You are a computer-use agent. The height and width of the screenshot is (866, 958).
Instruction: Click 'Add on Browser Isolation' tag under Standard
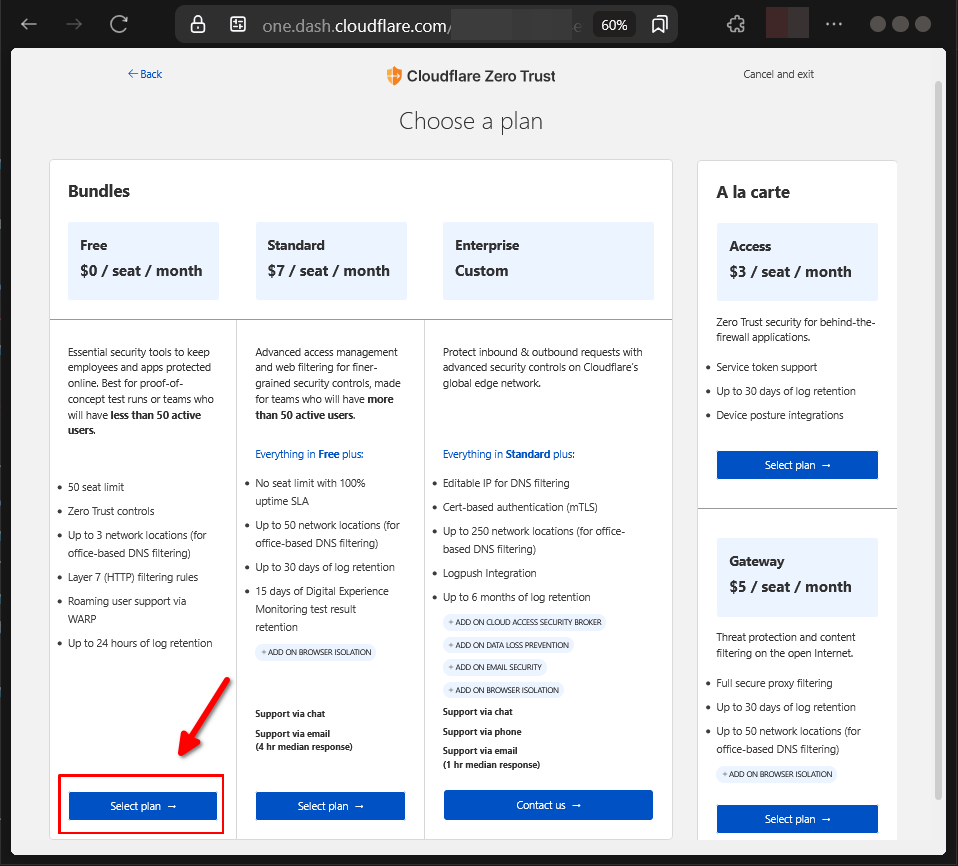pos(315,652)
